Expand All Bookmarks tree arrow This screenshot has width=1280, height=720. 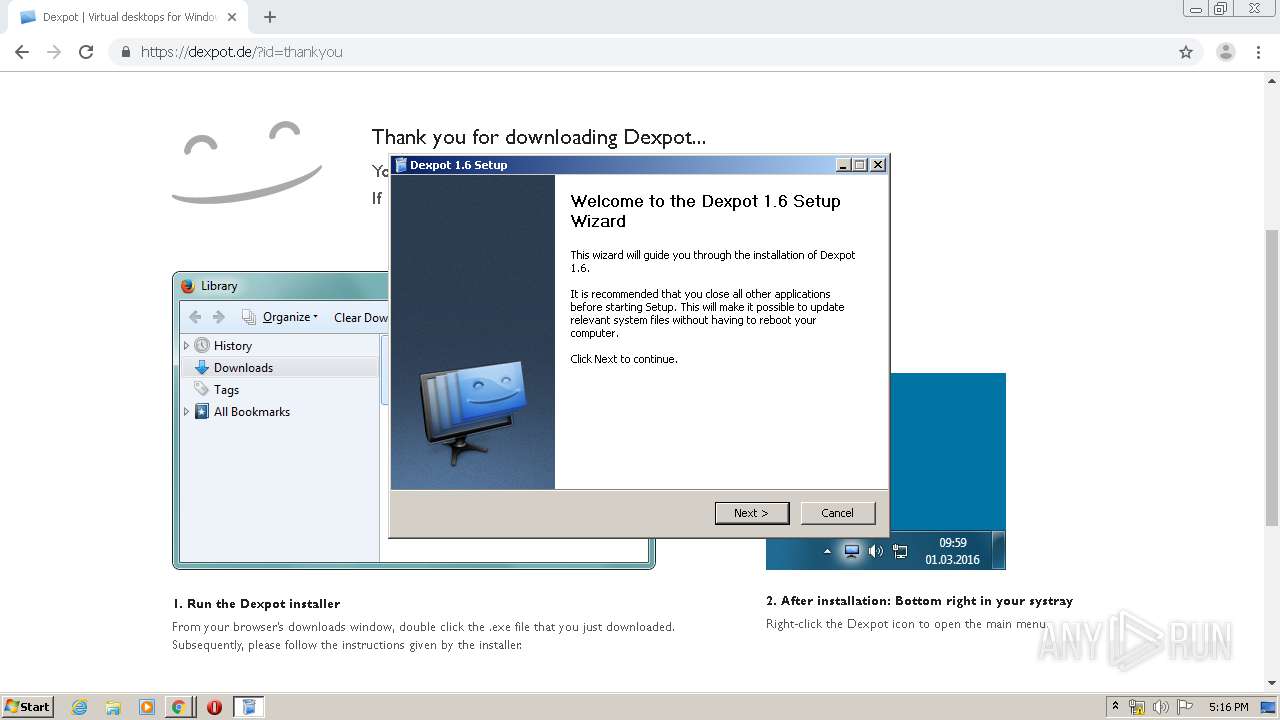coord(186,412)
